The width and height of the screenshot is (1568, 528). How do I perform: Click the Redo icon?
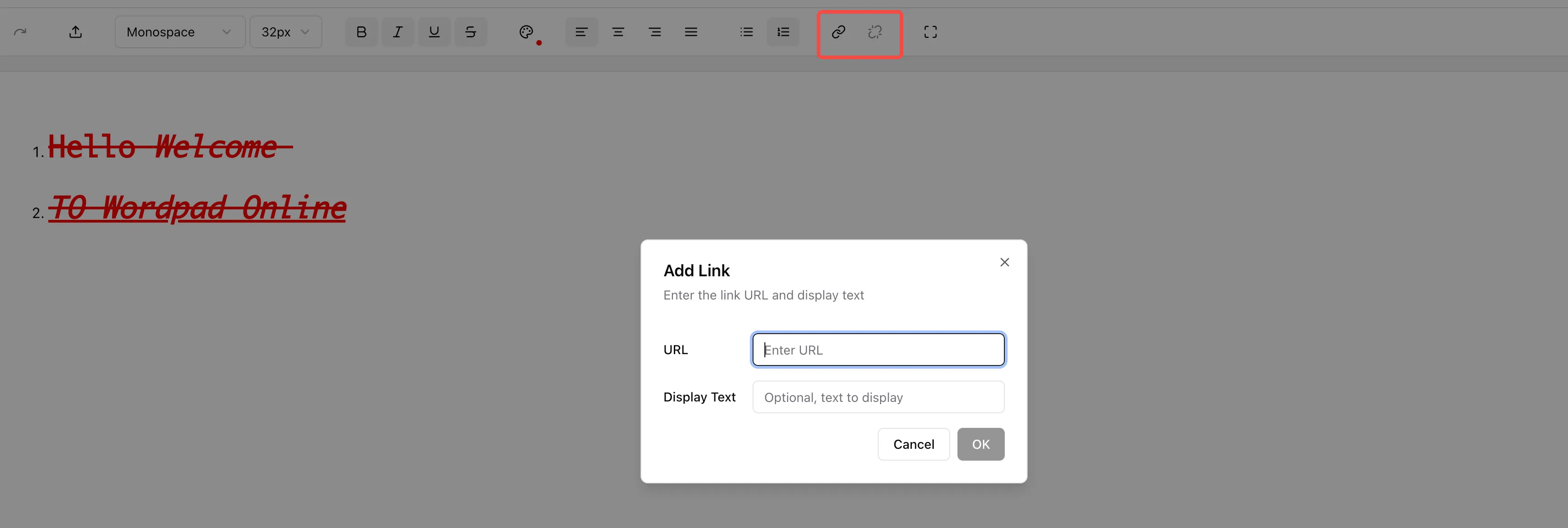(x=20, y=31)
